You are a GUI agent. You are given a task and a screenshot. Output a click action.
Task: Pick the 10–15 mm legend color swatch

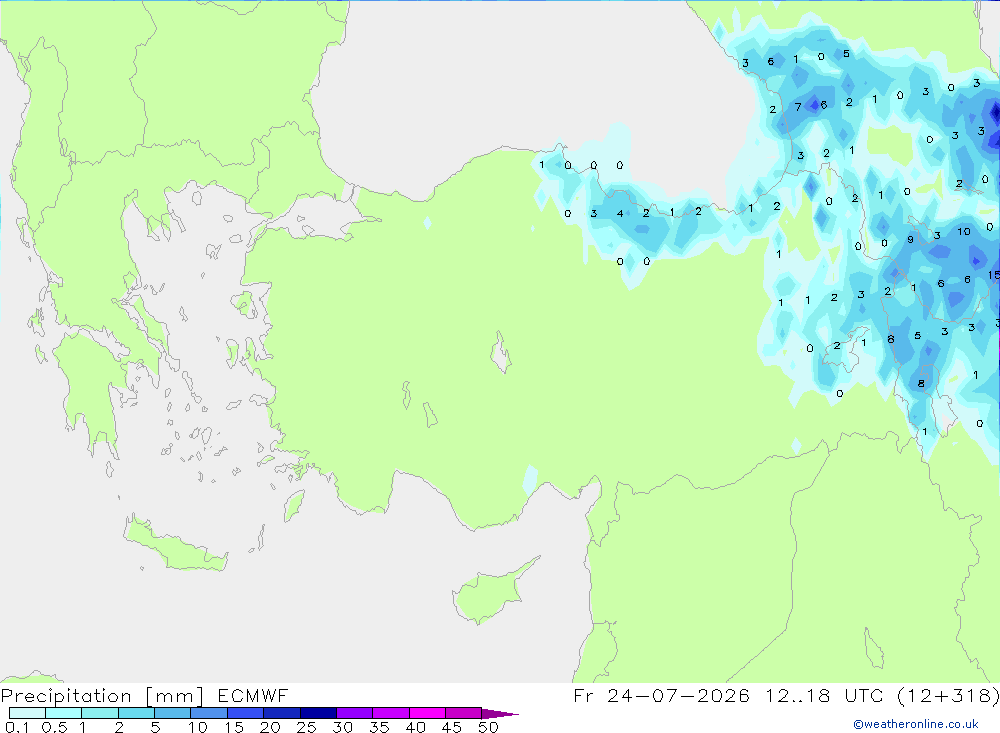(209, 713)
